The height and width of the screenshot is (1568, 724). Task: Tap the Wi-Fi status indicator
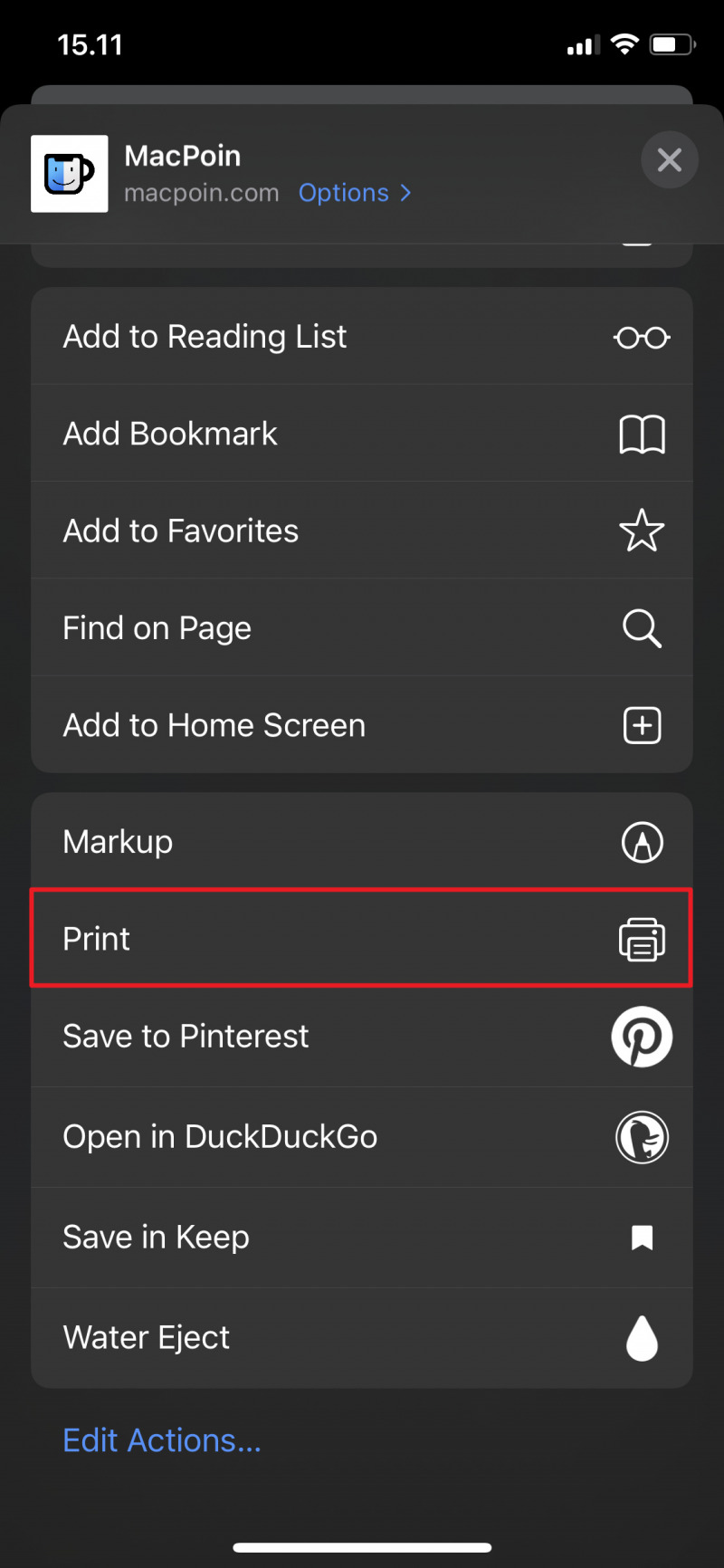point(624,44)
